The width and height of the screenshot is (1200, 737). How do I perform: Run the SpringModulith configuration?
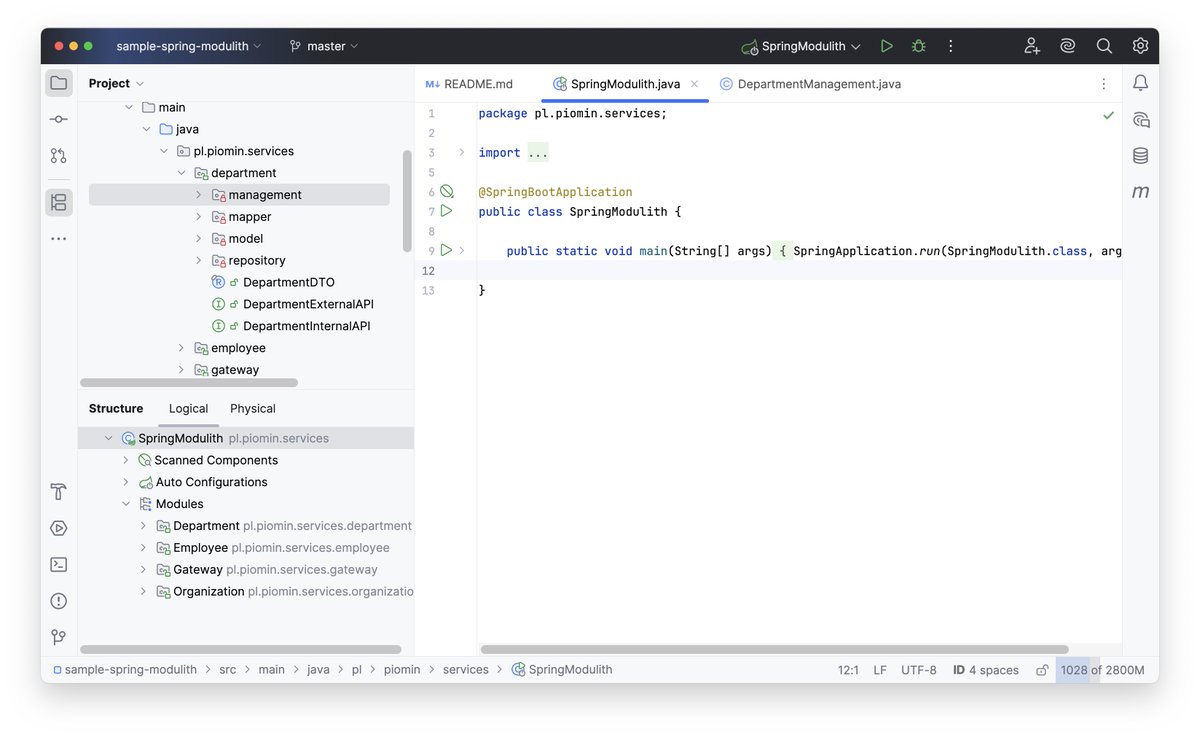886,46
